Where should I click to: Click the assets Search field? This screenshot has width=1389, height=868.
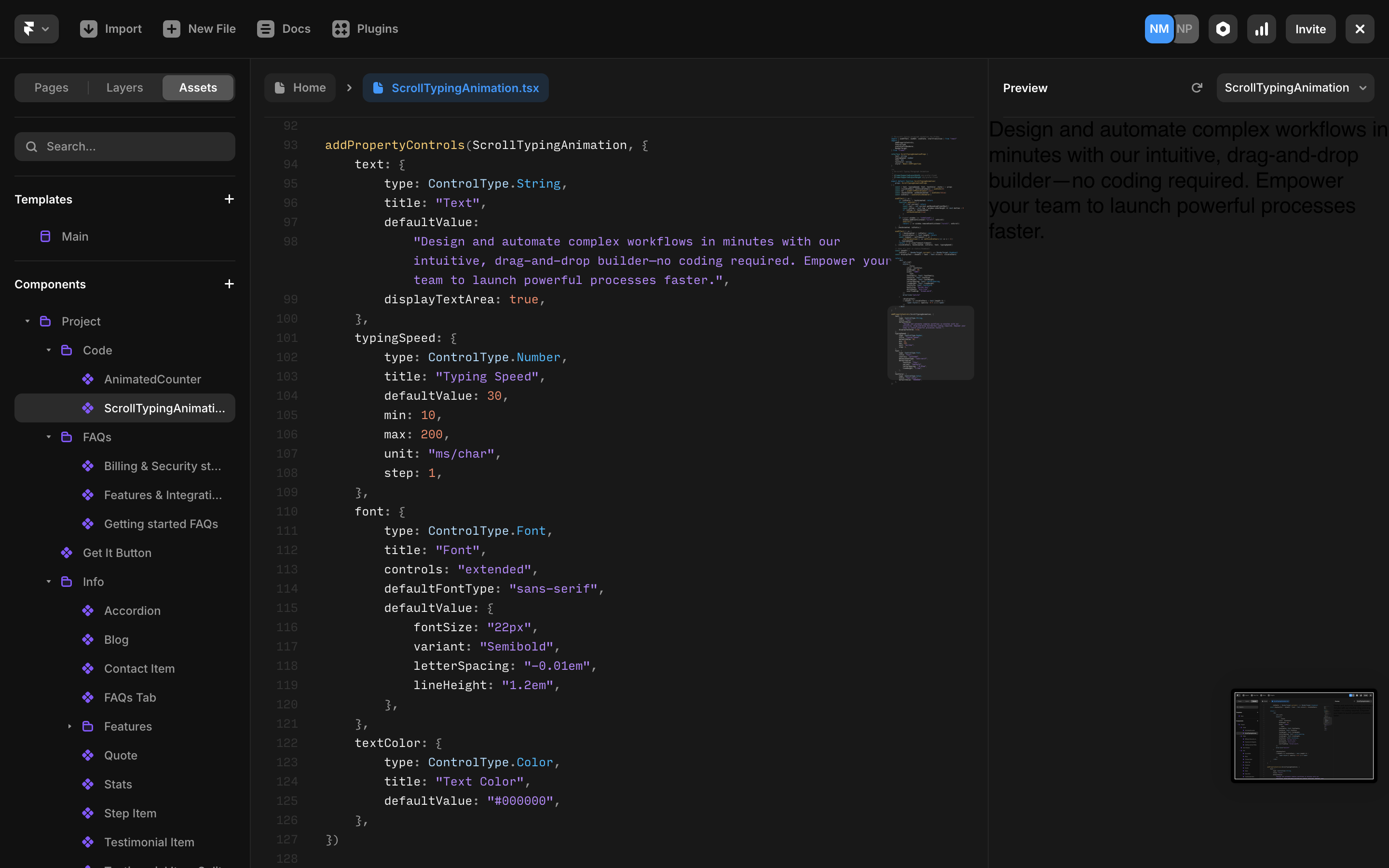click(124, 147)
